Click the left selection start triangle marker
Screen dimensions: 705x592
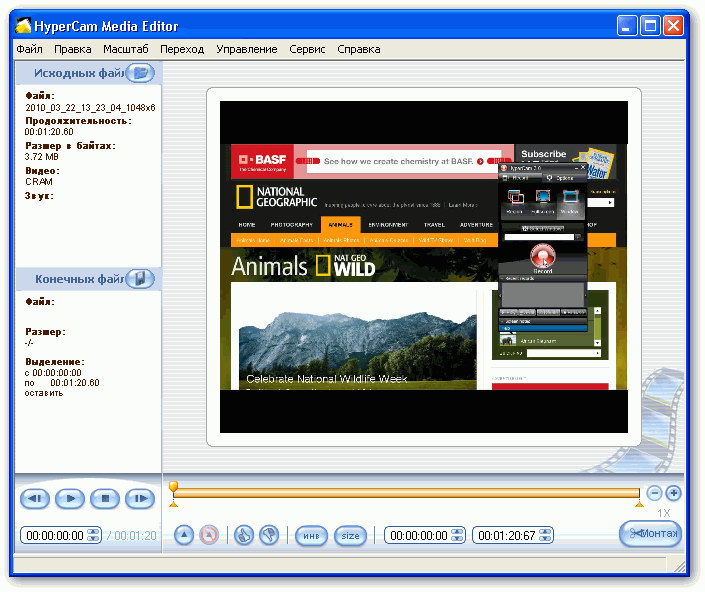(174, 504)
